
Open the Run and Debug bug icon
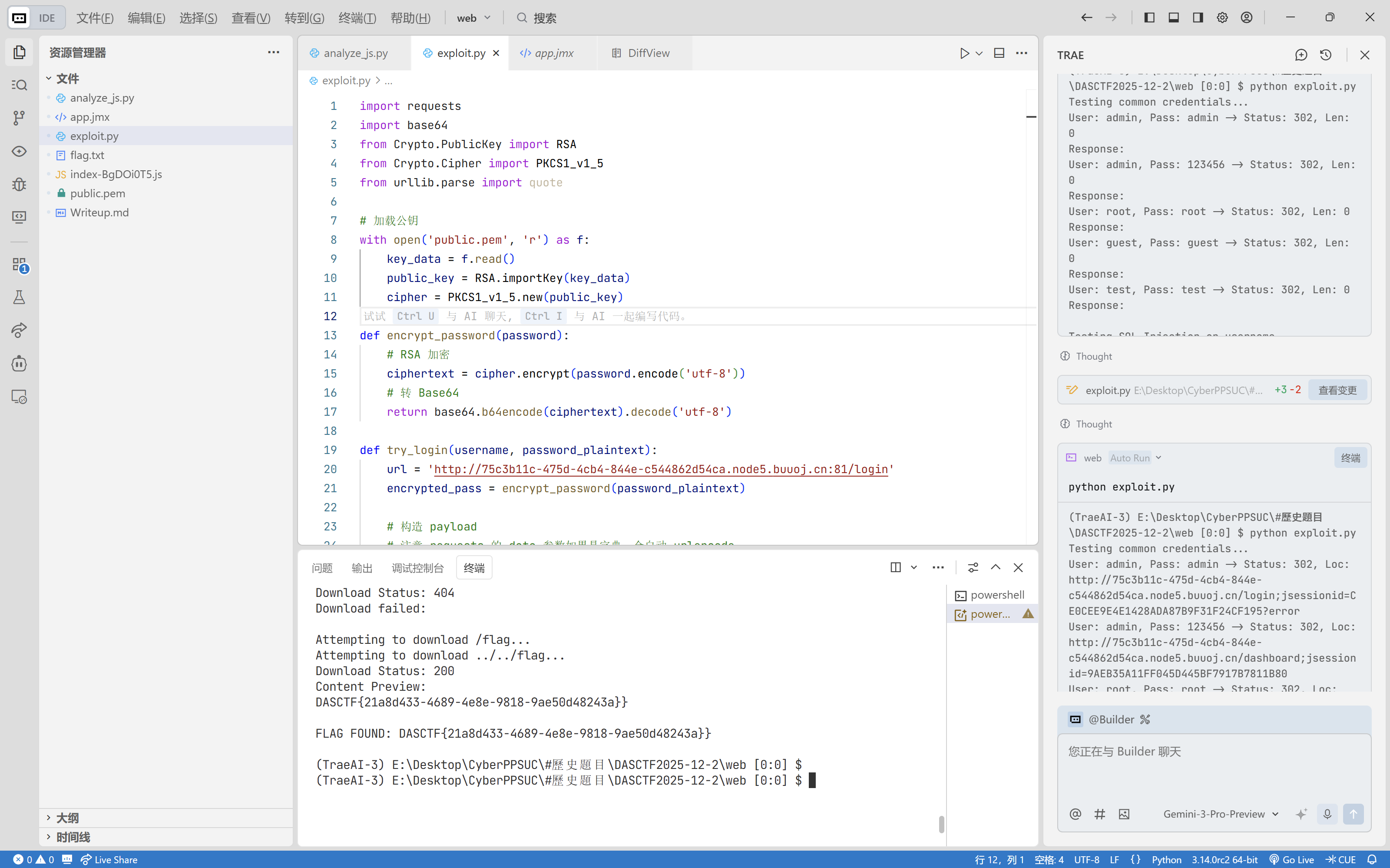pos(19,184)
